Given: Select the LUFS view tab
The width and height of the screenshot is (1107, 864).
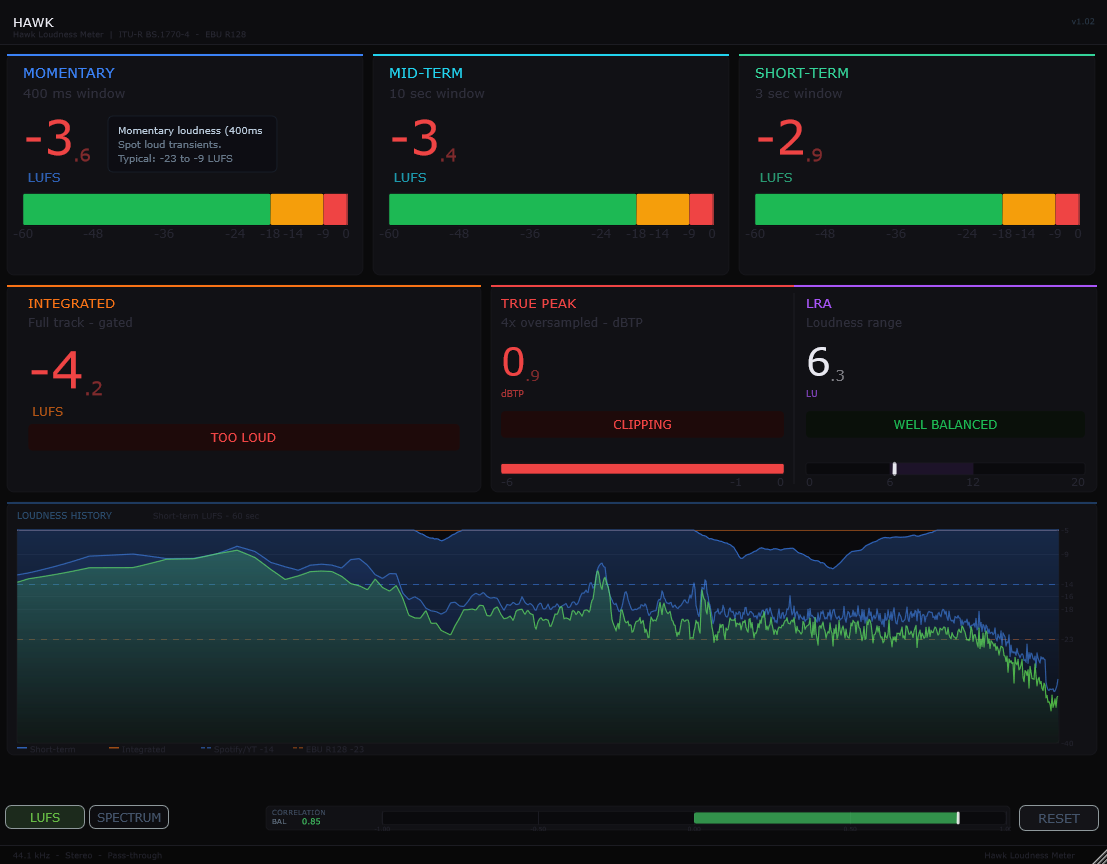Looking at the screenshot, I should pyautogui.click(x=44, y=817).
